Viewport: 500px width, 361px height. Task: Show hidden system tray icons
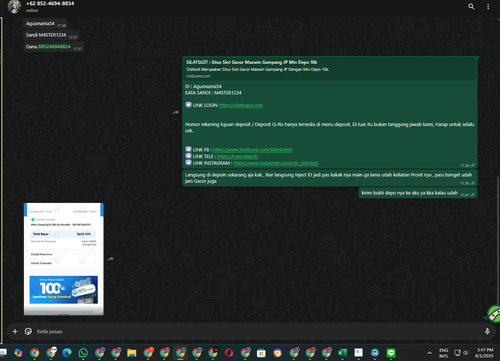pos(430,353)
